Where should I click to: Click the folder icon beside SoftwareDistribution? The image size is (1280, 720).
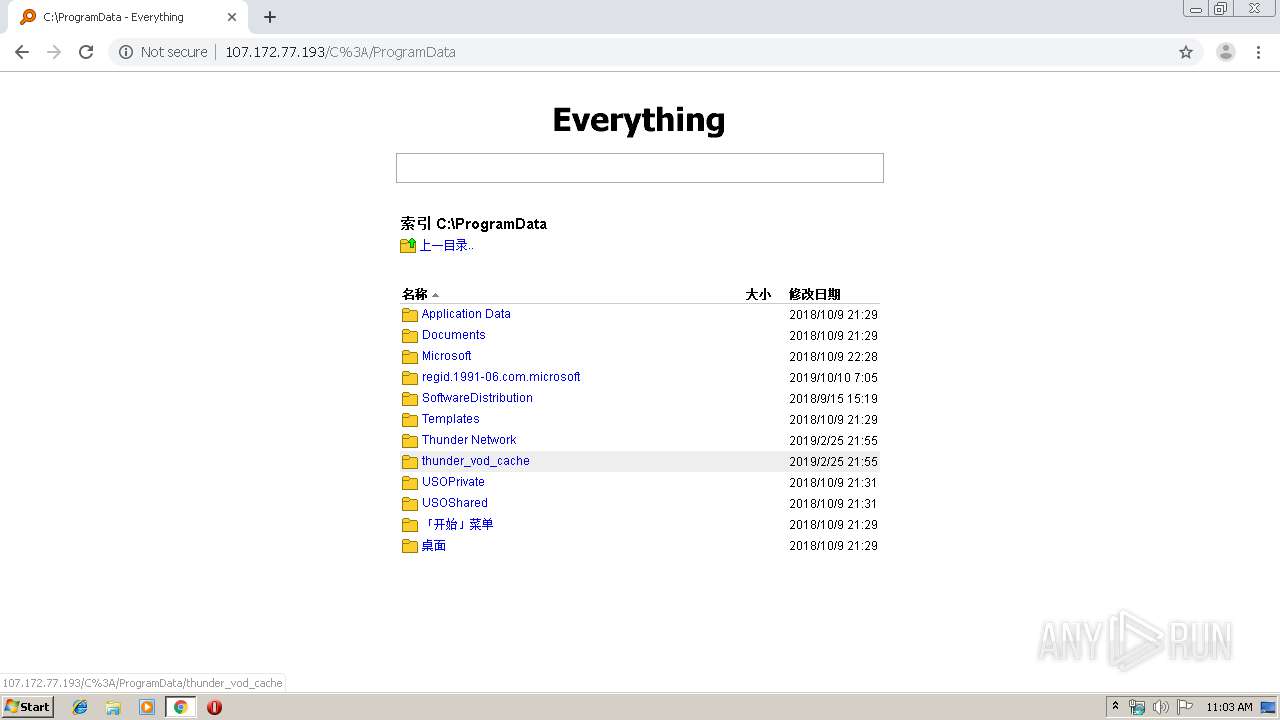[410, 399]
